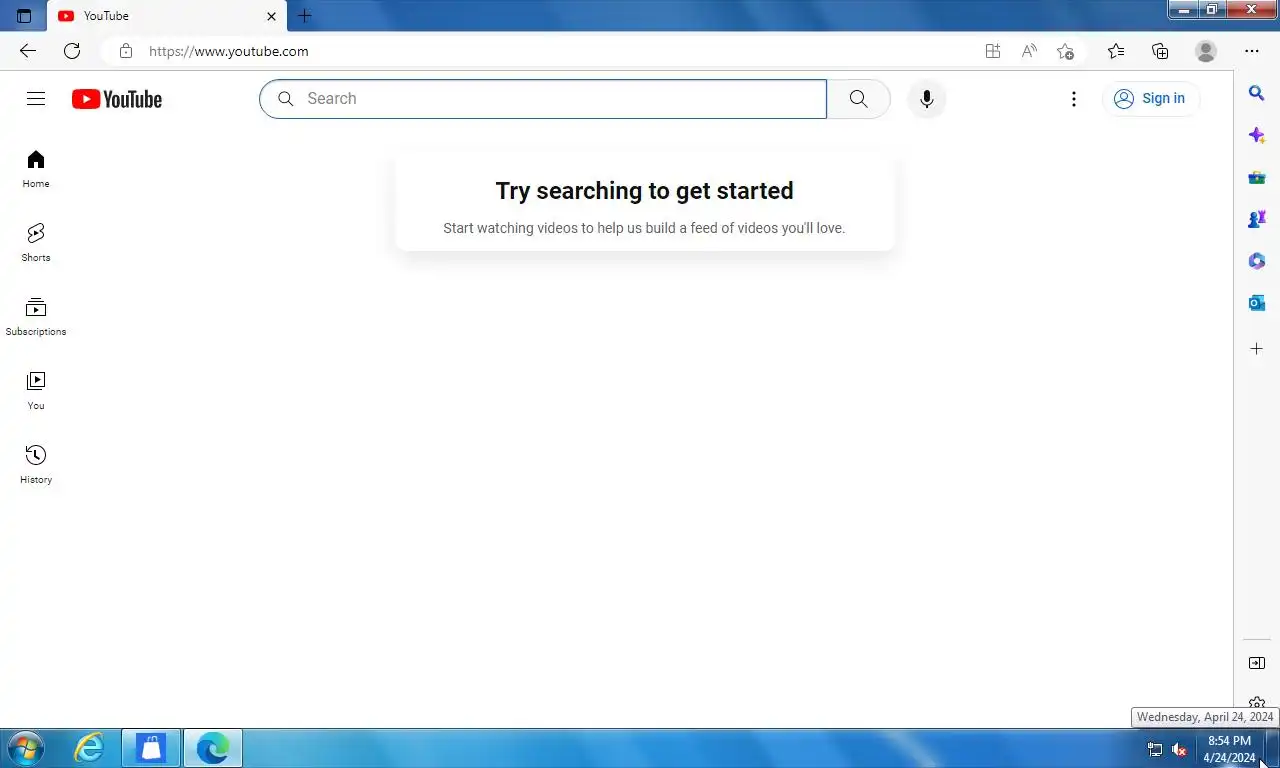
Task: Launch Internet Explorer from taskbar
Action: (x=89, y=748)
